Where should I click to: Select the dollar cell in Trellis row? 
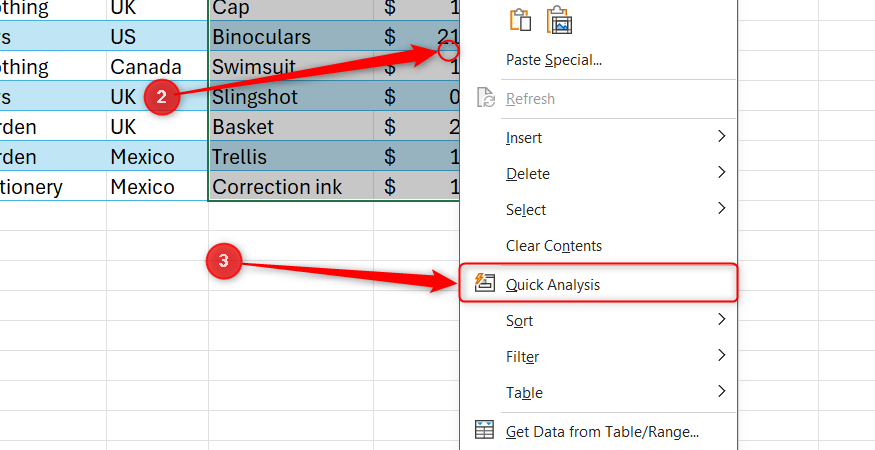tap(416, 156)
